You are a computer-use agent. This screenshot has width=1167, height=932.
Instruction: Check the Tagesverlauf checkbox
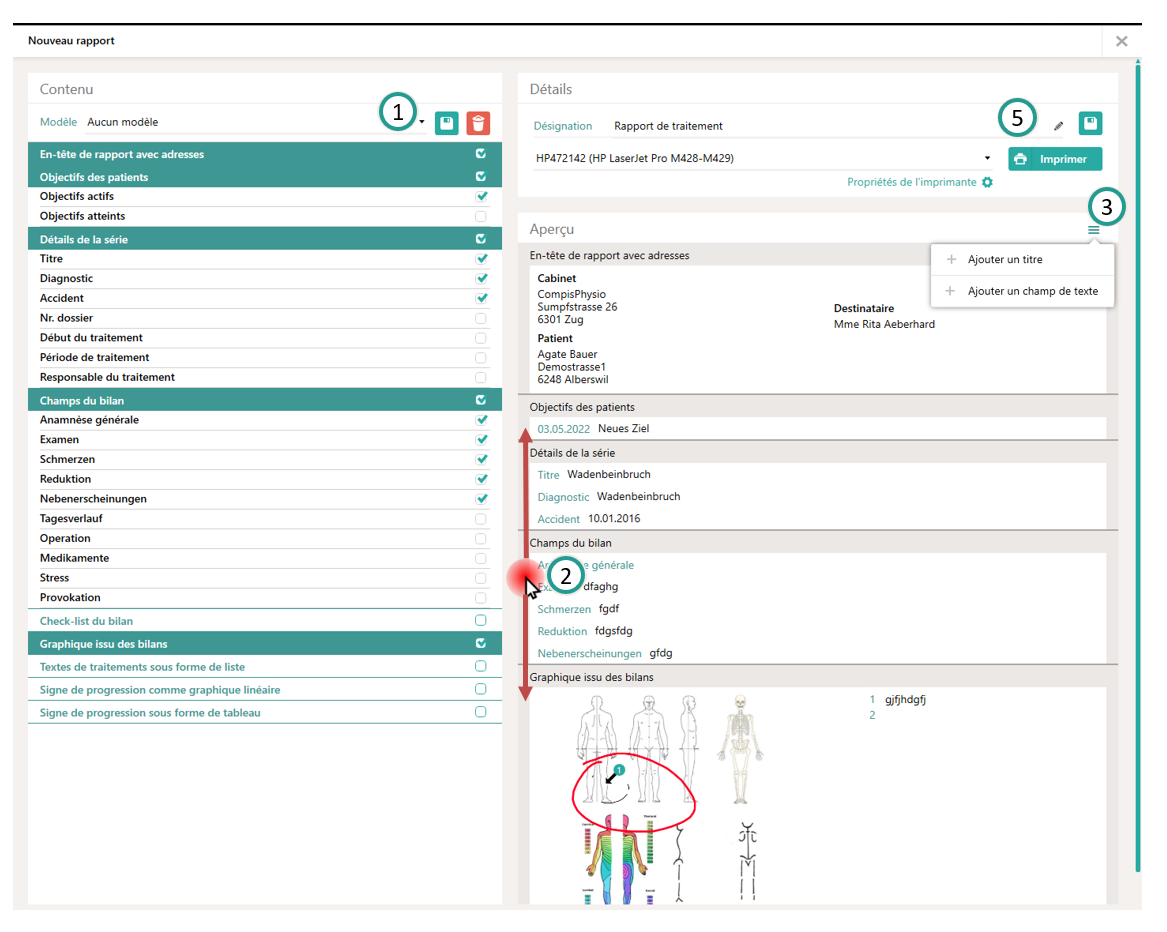[x=481, y=519]
